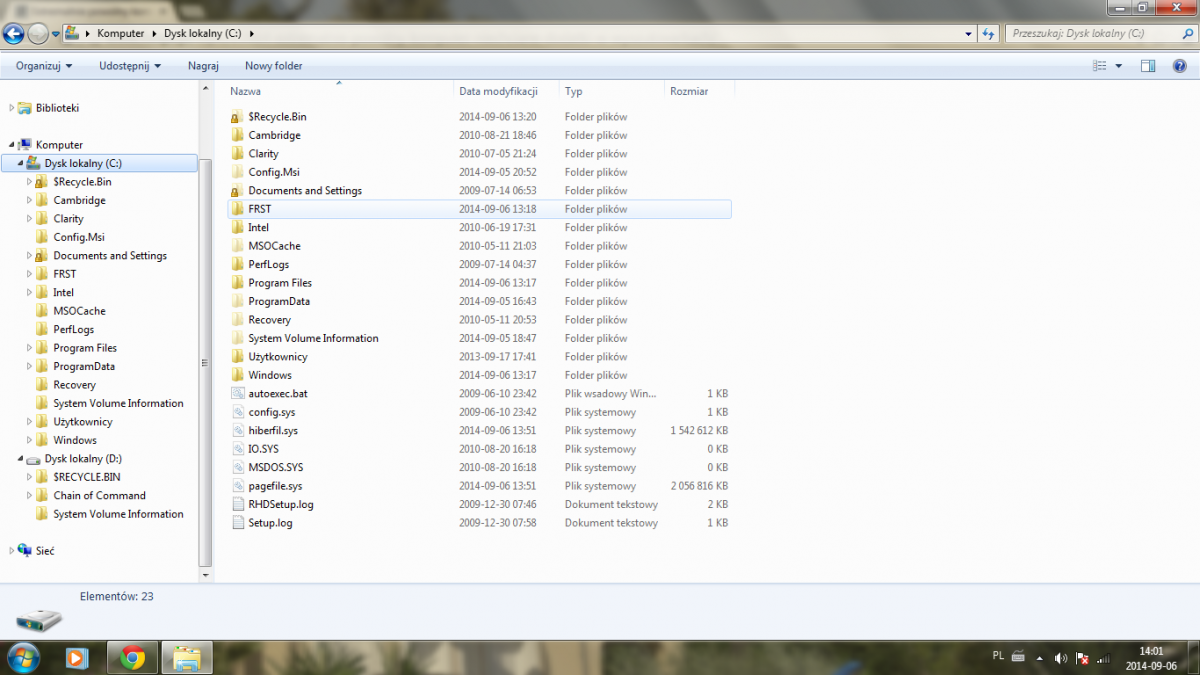
Task: Click the RHDSetup.log document icon
Action: pyautogui.click(x=237, y=505)
